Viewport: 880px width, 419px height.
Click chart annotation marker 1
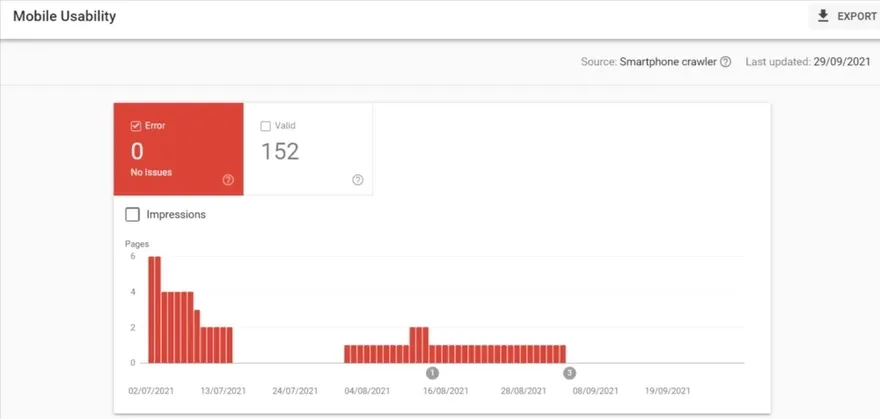click(432, 373)
